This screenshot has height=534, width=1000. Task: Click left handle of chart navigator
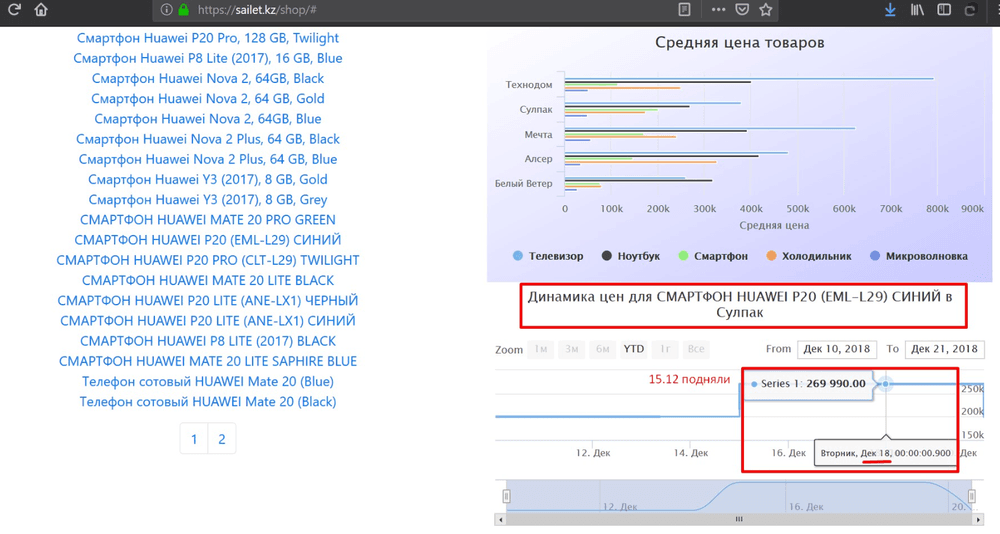click(506, 496)
